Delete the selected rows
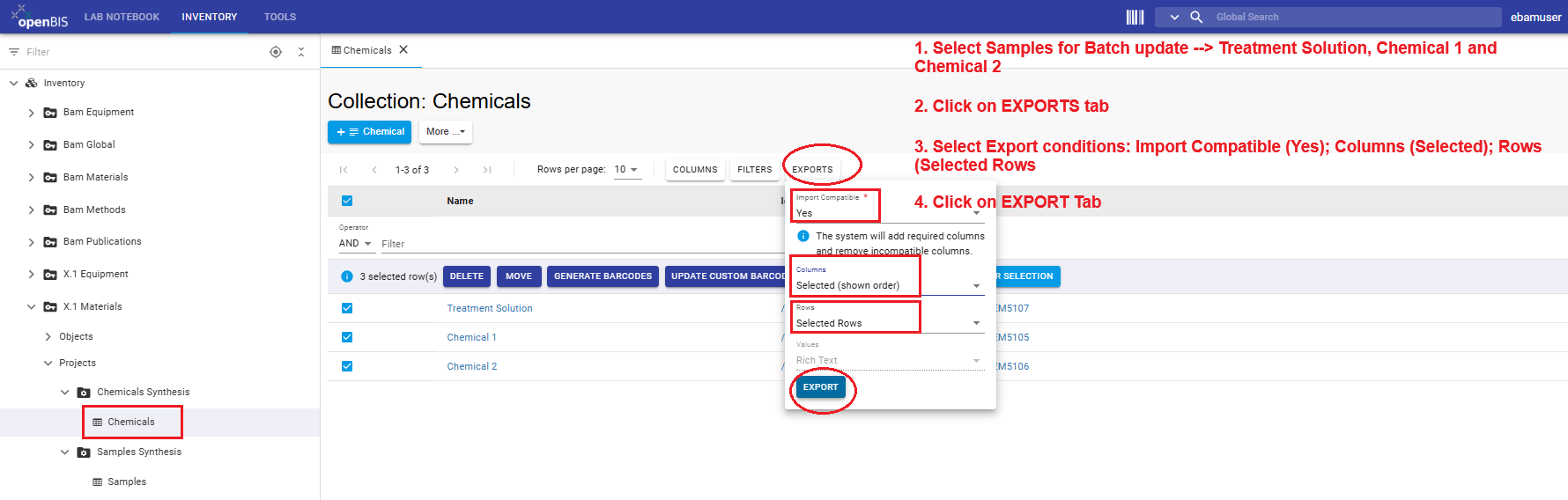 [x=467, y=276]
